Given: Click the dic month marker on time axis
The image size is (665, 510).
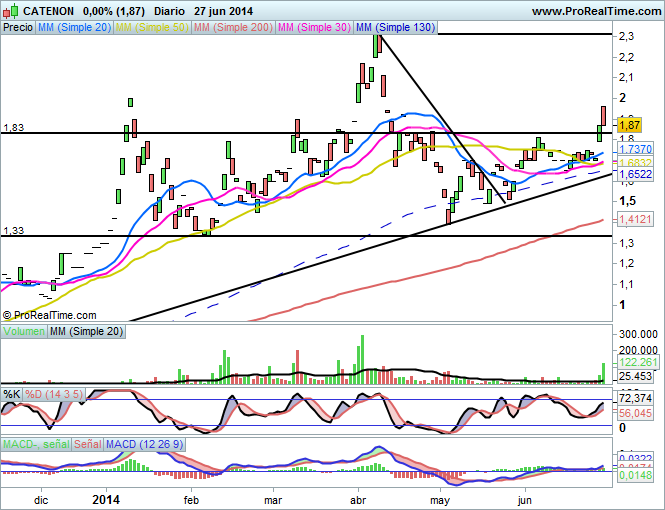Looking at the screenshot, I should tap(41, 500).
